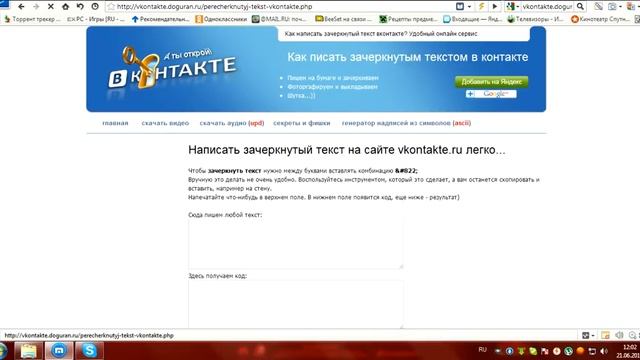Click the search box containing vkontakte.dogur
Screen dimensions: 640x360
click(547, 7)
